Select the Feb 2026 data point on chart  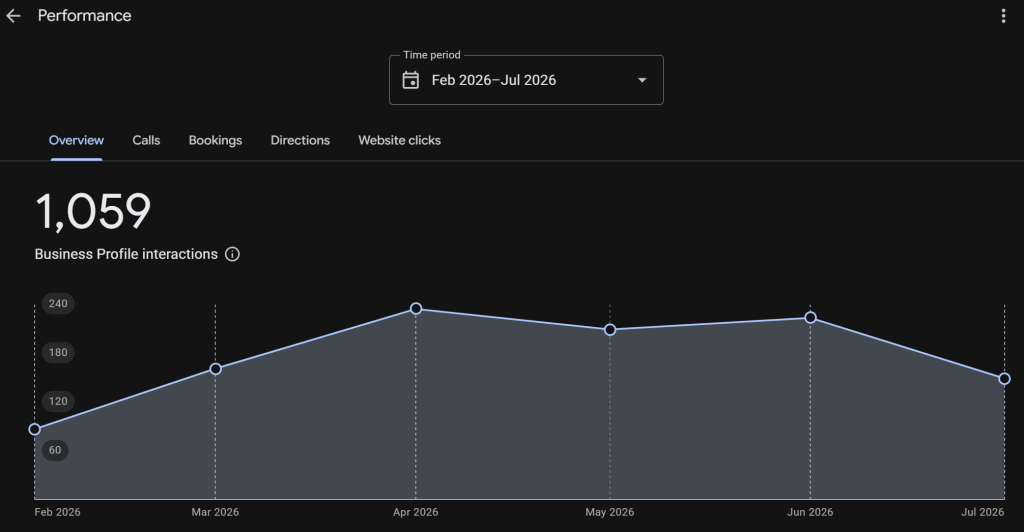pyautogui.click(x=35, y=429)
